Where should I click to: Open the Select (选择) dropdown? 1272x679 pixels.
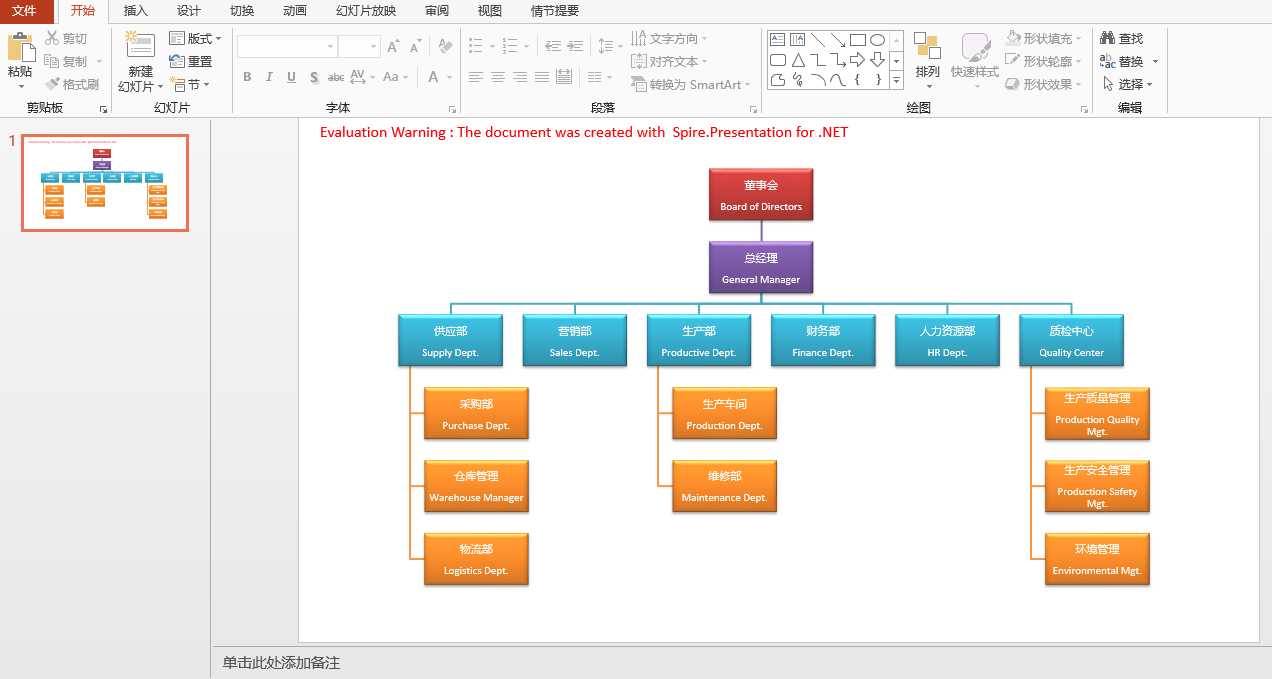[x=1126, y=84]
